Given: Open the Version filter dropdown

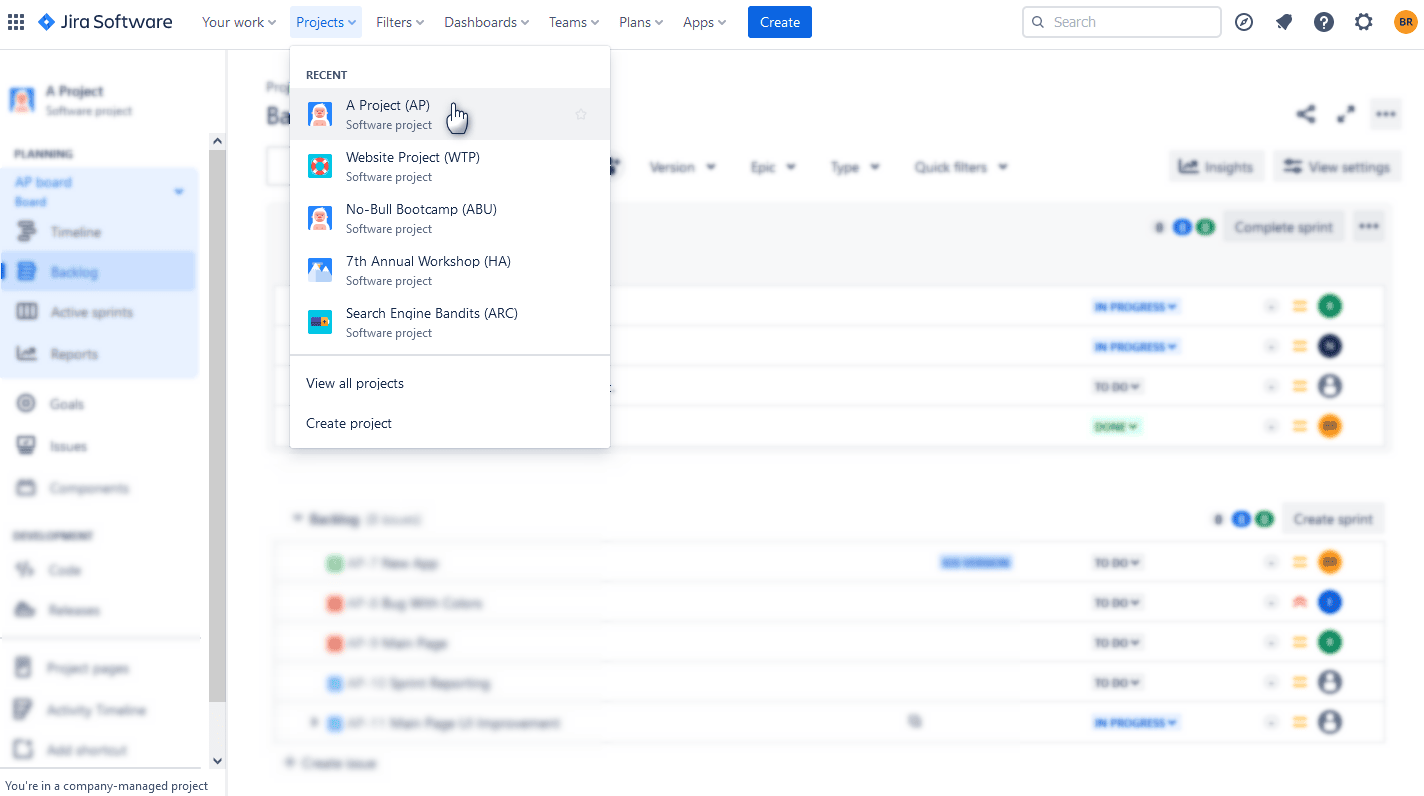Looking at the screenshot, I should pos(683,167).
